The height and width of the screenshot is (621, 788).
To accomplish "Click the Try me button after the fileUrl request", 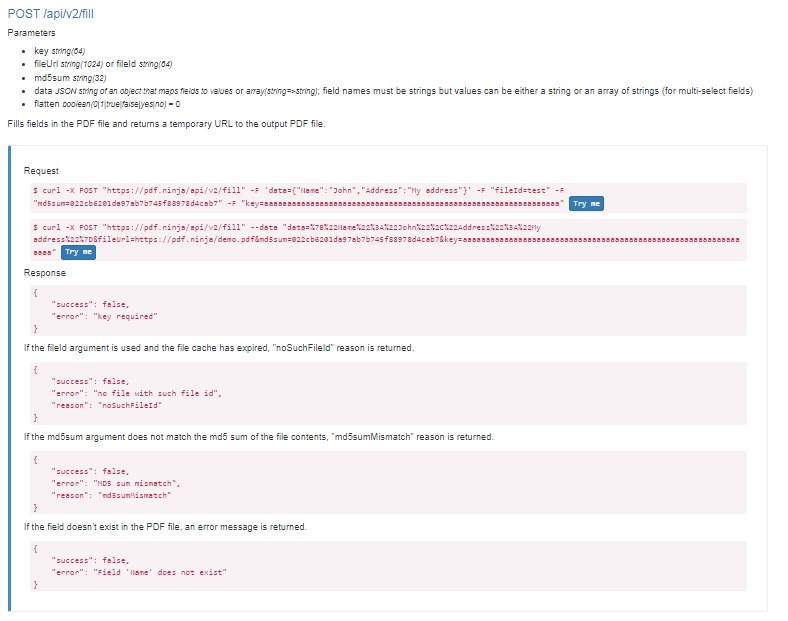I will [78, 252].
